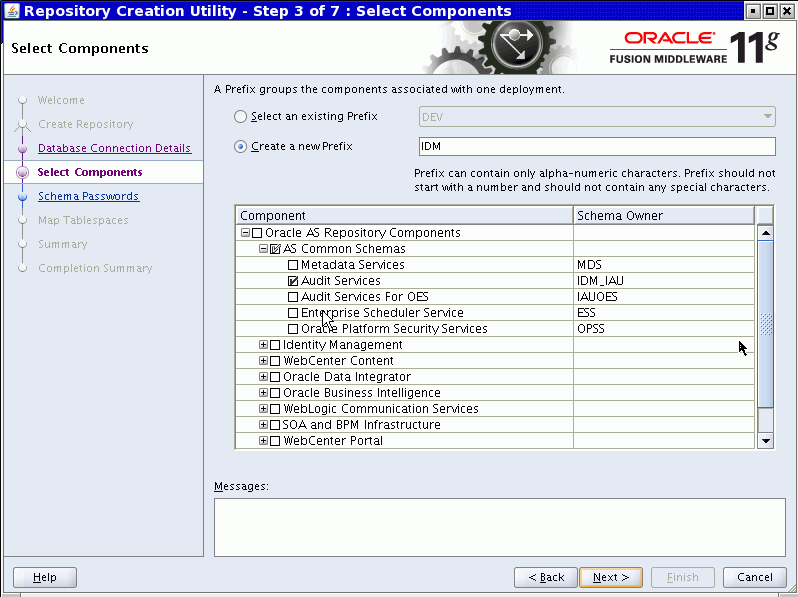Check the Identity Management checkbox
This screenshot has width=798, height=597.
coord(275,345)
